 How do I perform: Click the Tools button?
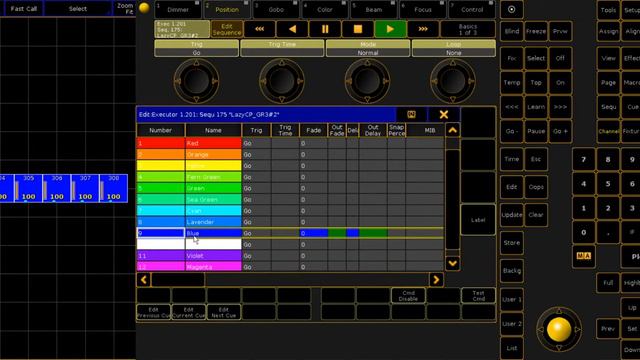pyautogui.click(x=608, y=9)
